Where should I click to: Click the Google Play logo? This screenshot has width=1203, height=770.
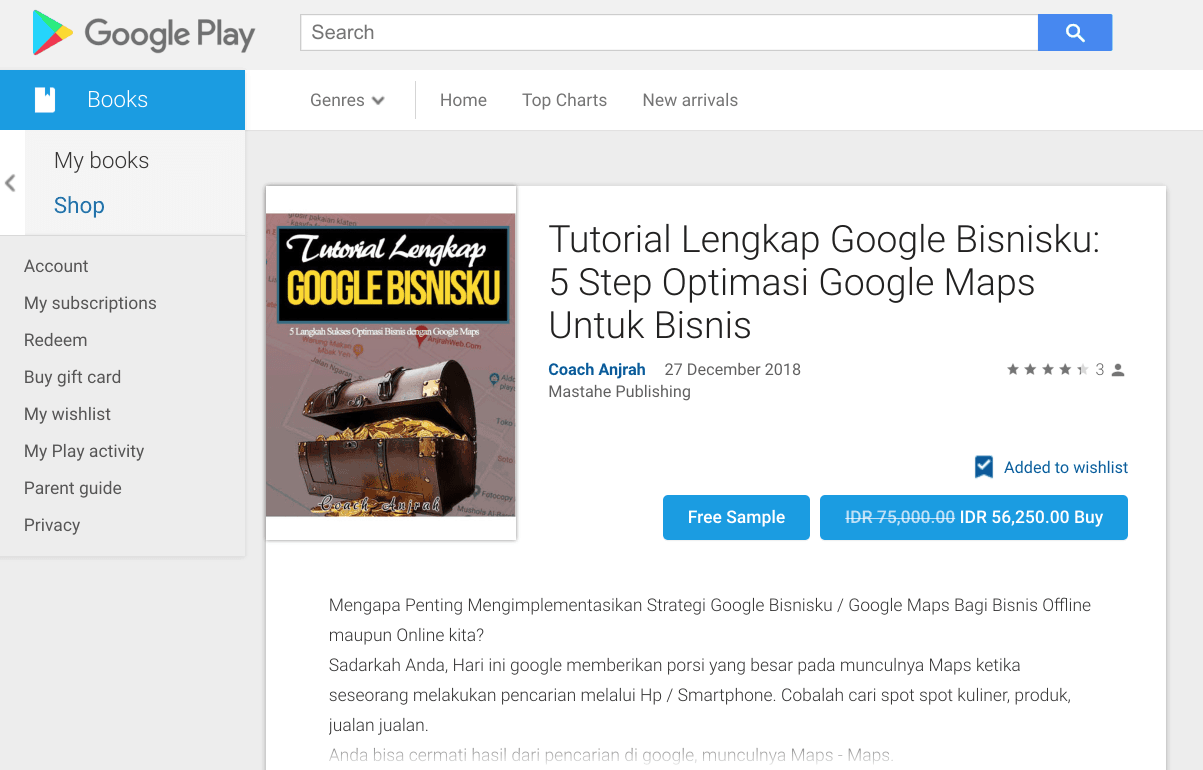point(143,33)
